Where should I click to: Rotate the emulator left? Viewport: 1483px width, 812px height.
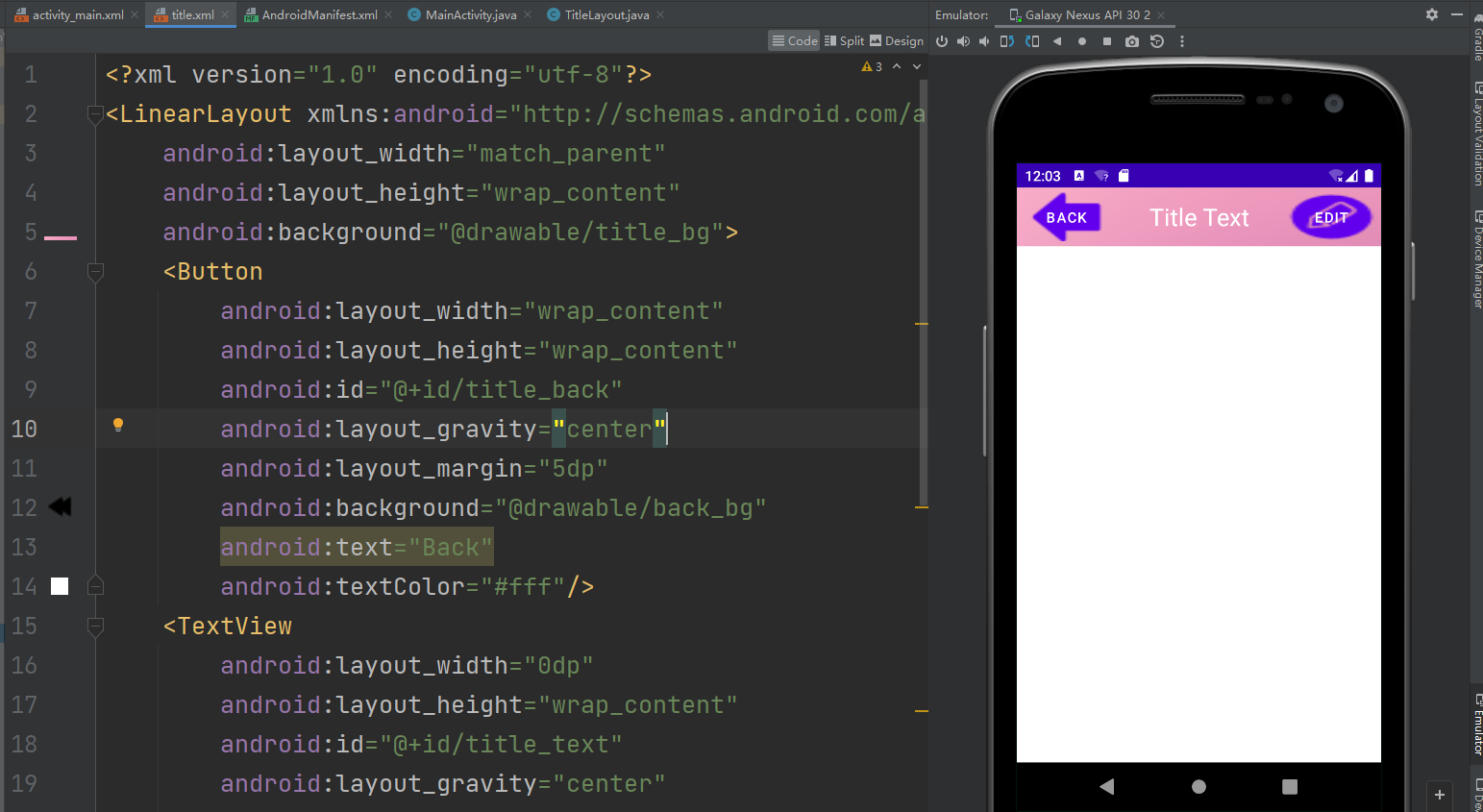(1007, 41)
